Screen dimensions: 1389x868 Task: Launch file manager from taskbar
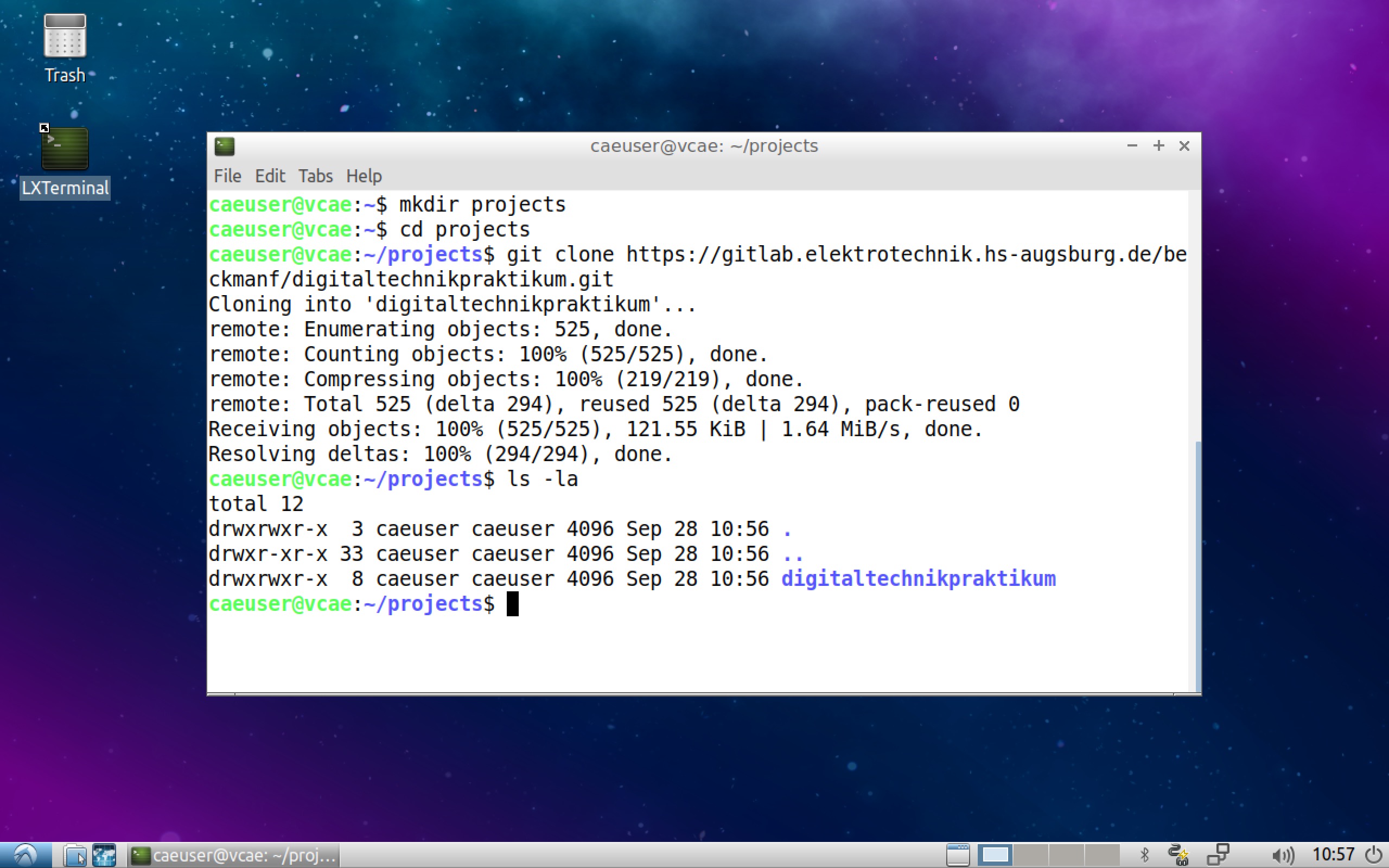click(75, 856)
